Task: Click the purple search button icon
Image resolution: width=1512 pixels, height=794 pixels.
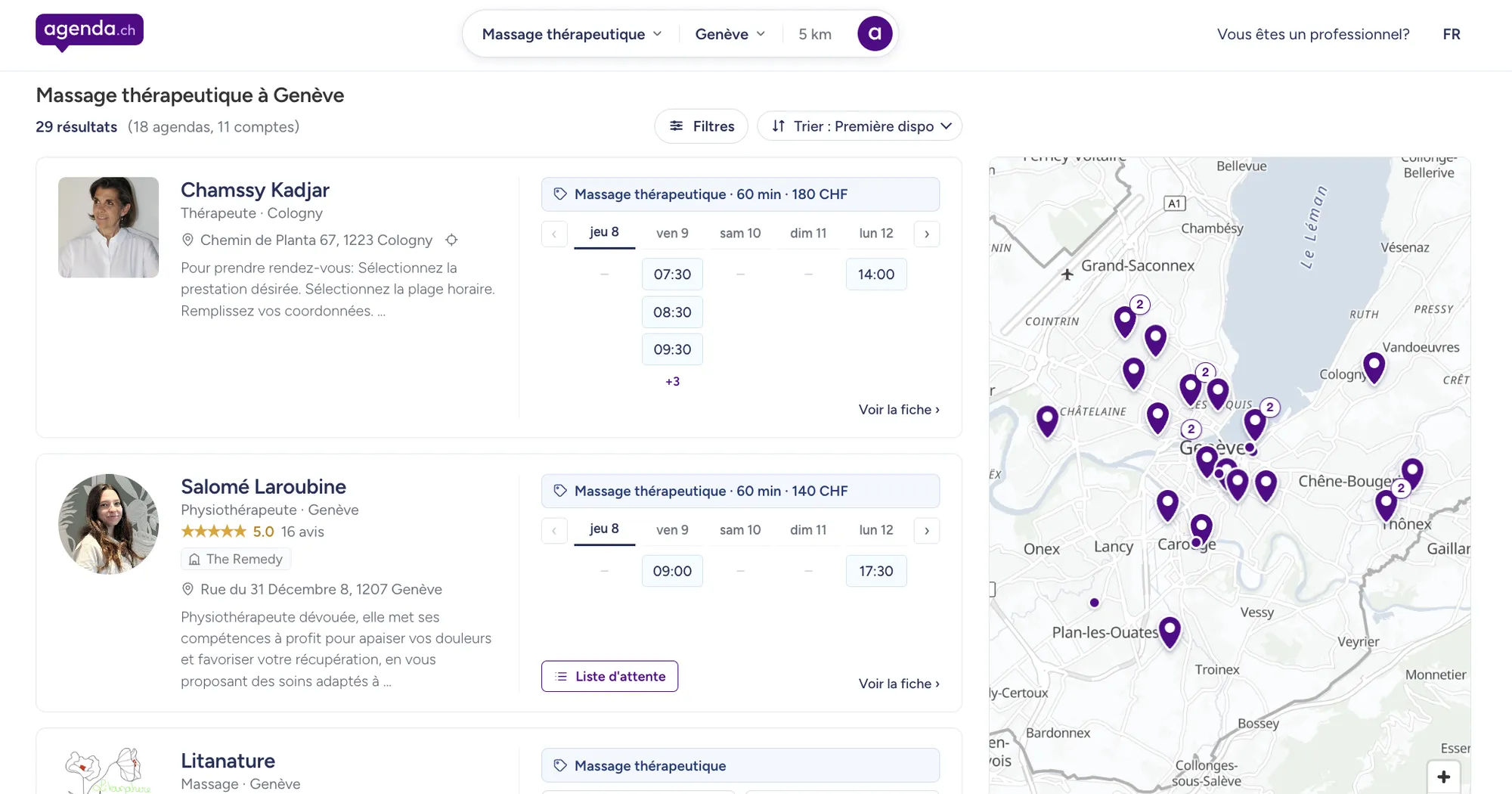Action: (x=875, y=34)
